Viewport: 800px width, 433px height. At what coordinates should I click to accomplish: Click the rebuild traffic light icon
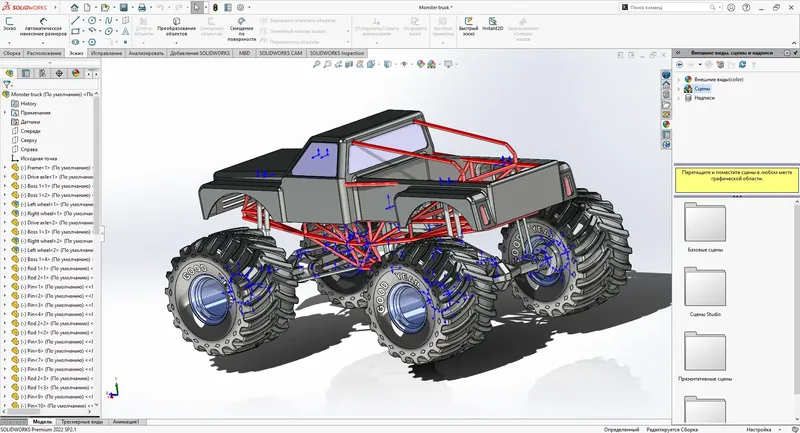click(x=215, y=7)
